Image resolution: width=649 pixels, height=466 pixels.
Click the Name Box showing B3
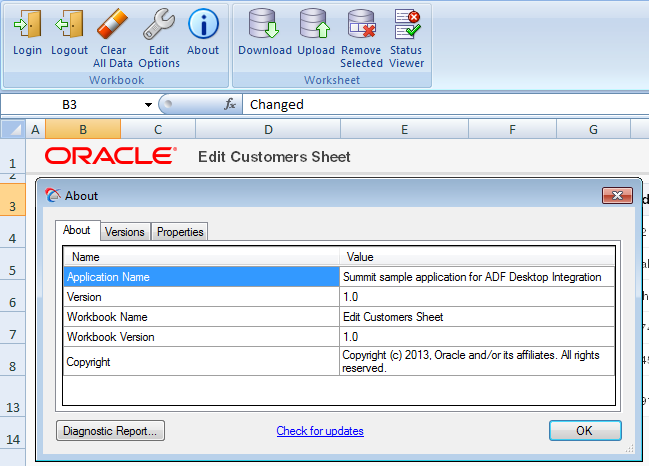(70, 104)
